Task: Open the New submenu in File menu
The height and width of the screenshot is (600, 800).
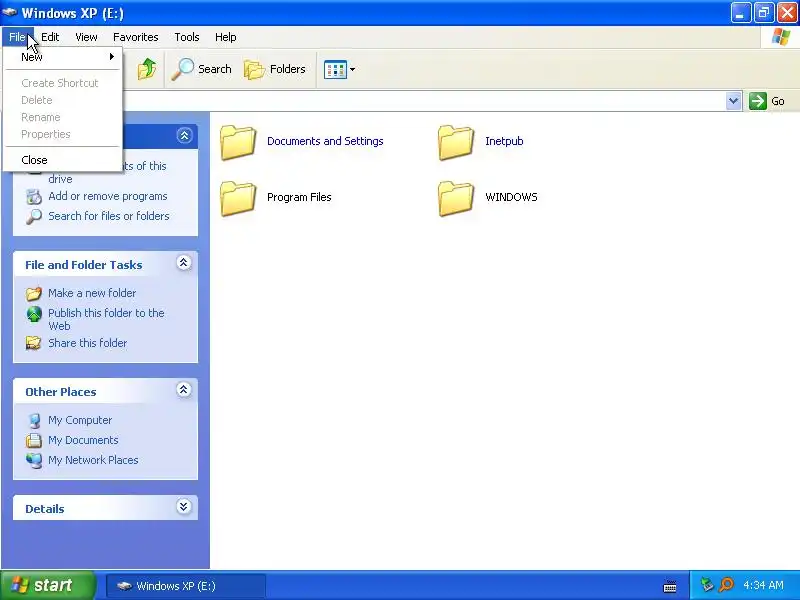Action: pos(63,57)
